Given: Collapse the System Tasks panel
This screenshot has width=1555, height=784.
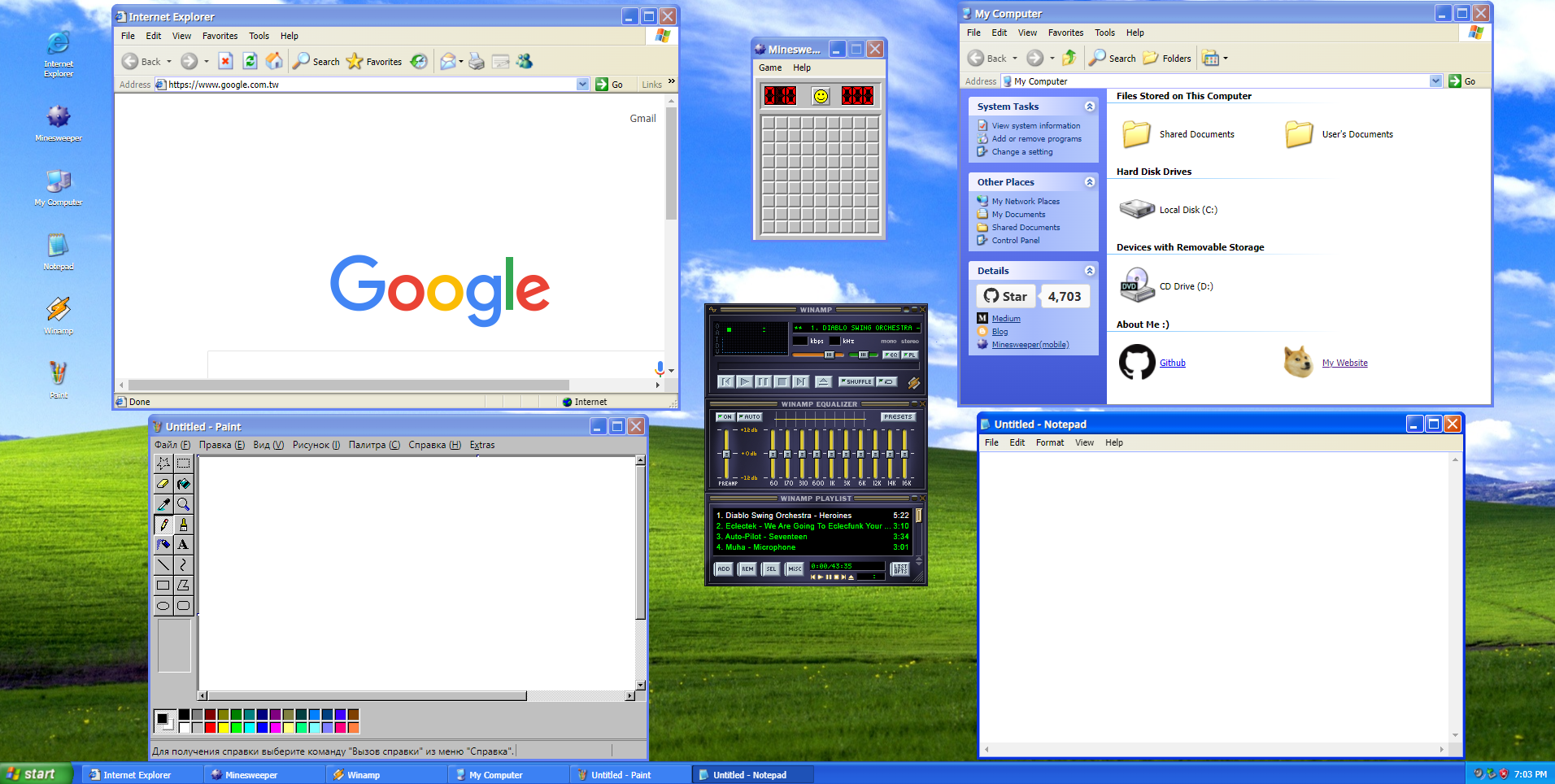Looking at the screenshot, I should 1090,107.
